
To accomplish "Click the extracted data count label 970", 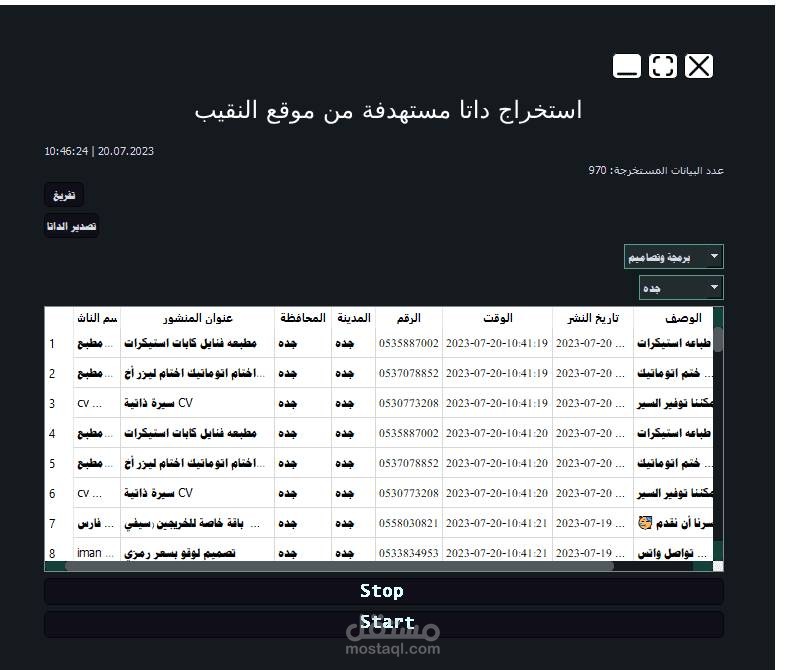I will [x=656, y=170].
